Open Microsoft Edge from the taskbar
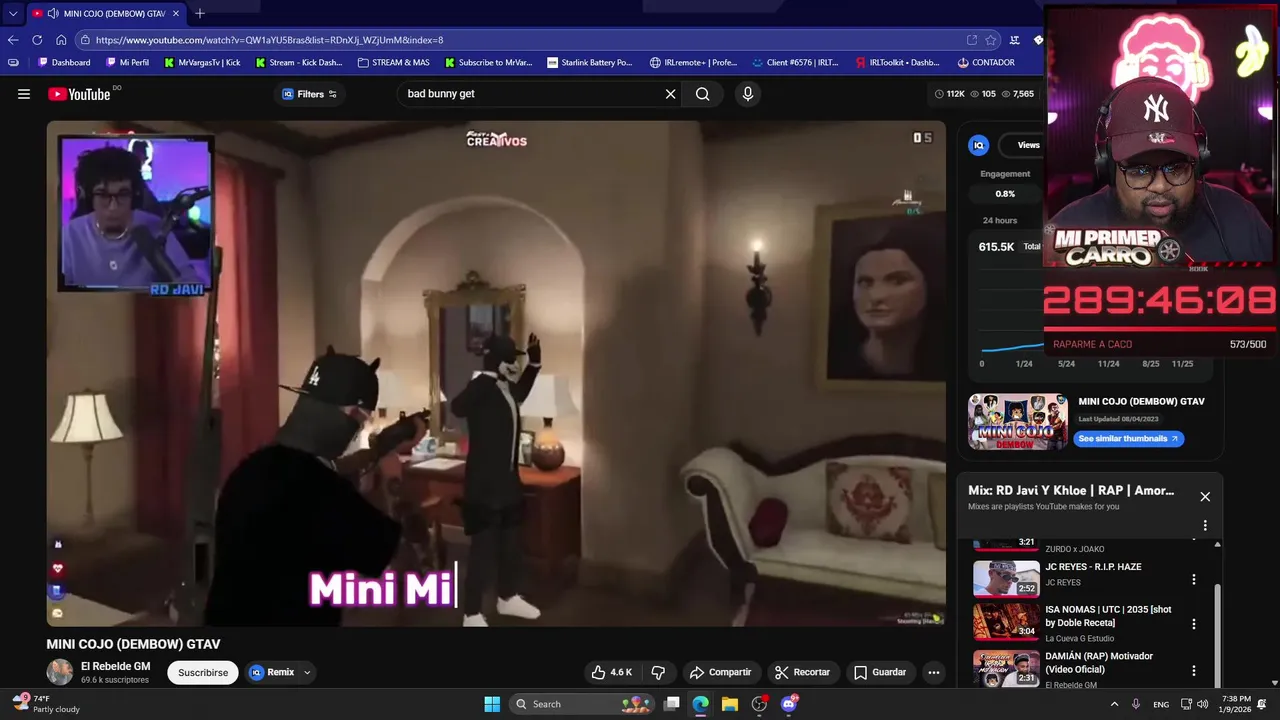The height and width of the screenshot is (720, 1280). pyautogui.click(x=701, y=704)
